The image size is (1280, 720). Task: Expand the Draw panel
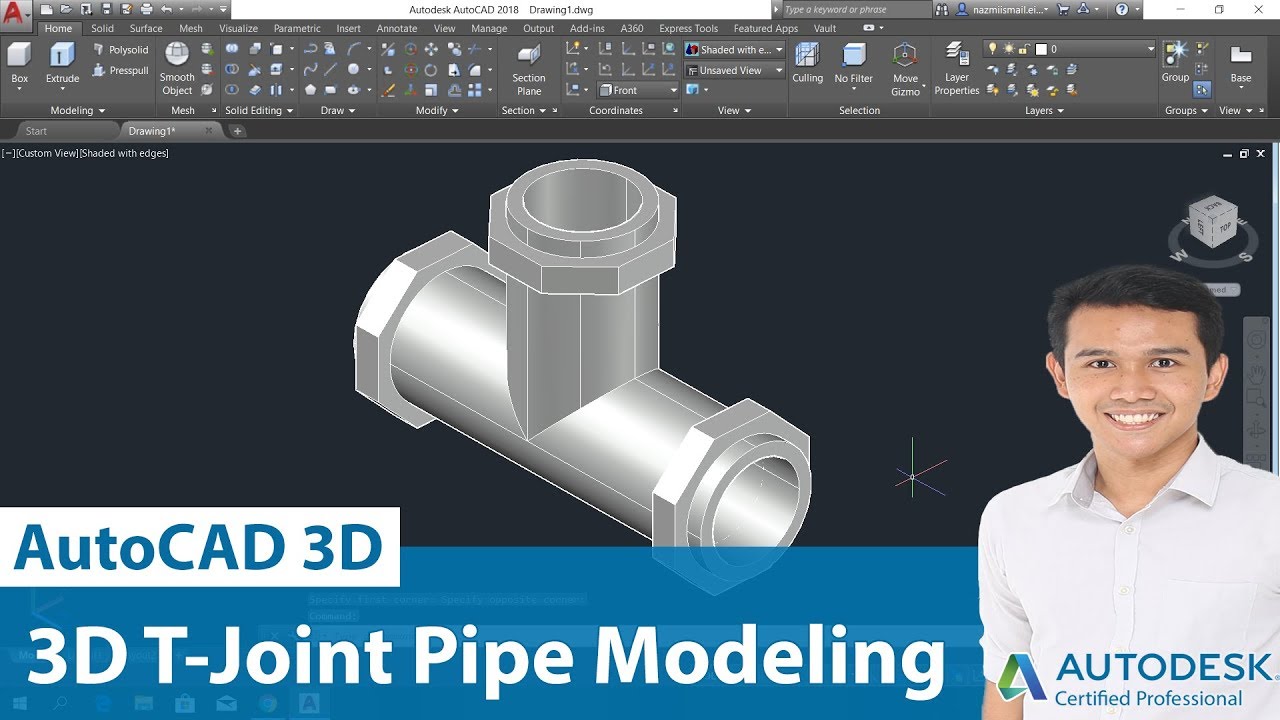point(338,110)
